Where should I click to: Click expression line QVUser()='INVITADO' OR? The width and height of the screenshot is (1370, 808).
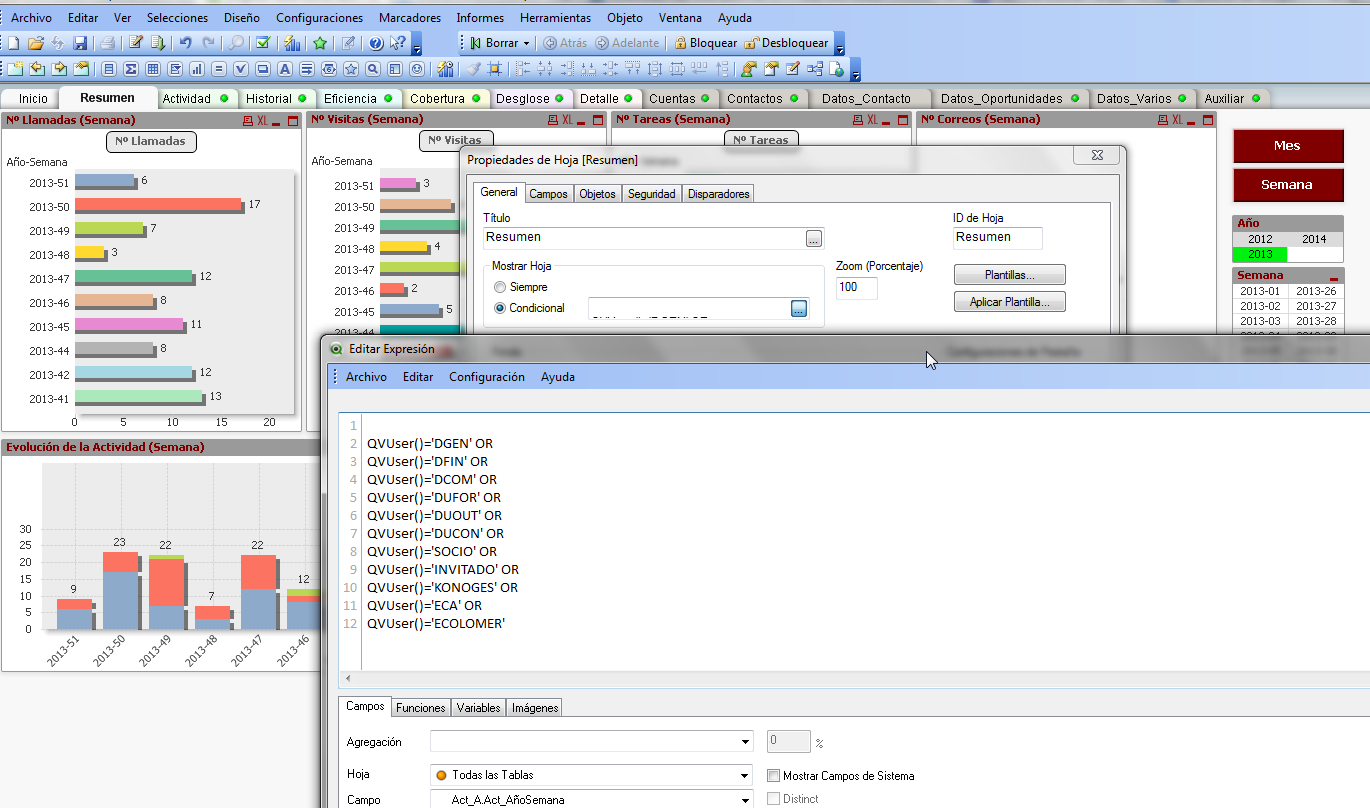tap(442, 569)
